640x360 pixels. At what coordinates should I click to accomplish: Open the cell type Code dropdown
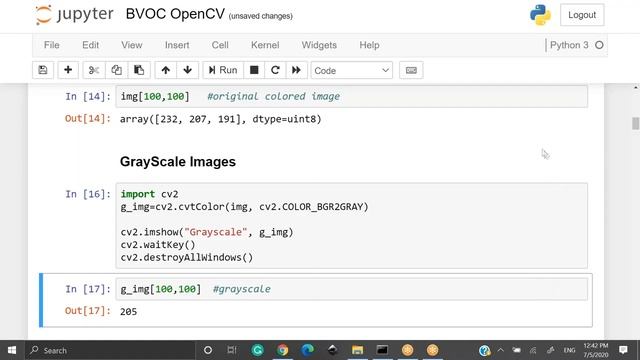351,70
